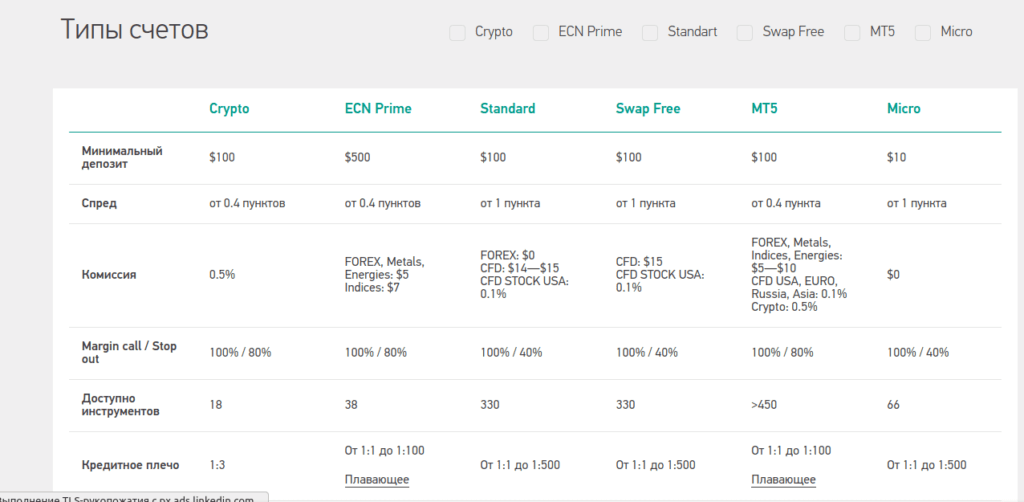Tick the ECN Prime filter checkbox
The image size is (1024, 502).
tap(541, 32)
